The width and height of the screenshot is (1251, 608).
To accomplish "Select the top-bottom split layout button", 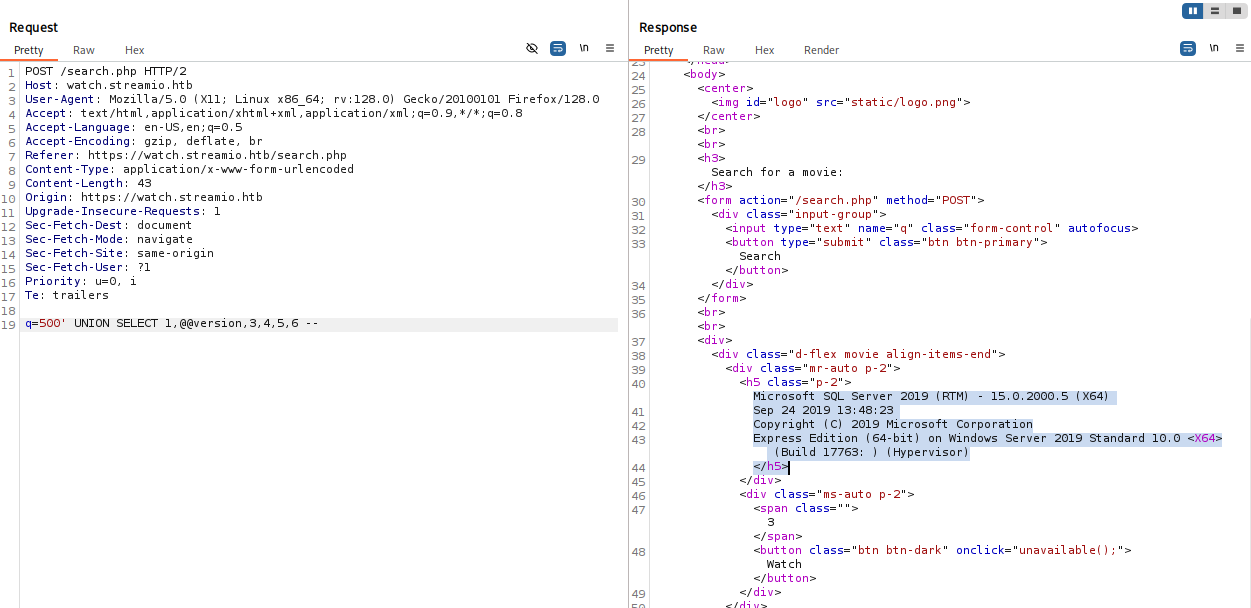I will pyautogui.click(x=1215, y=11).
